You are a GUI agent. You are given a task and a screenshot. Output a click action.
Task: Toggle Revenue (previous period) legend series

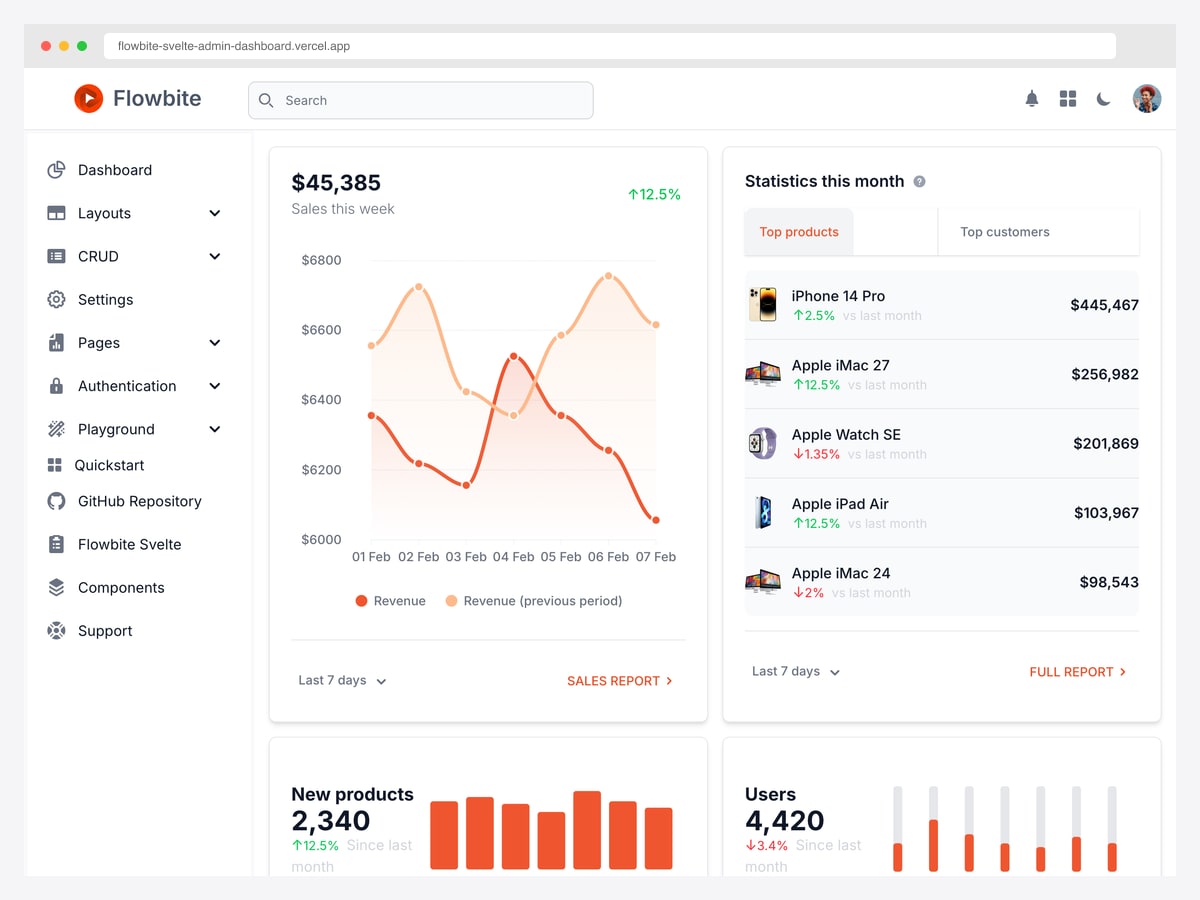tap(534, 601)
